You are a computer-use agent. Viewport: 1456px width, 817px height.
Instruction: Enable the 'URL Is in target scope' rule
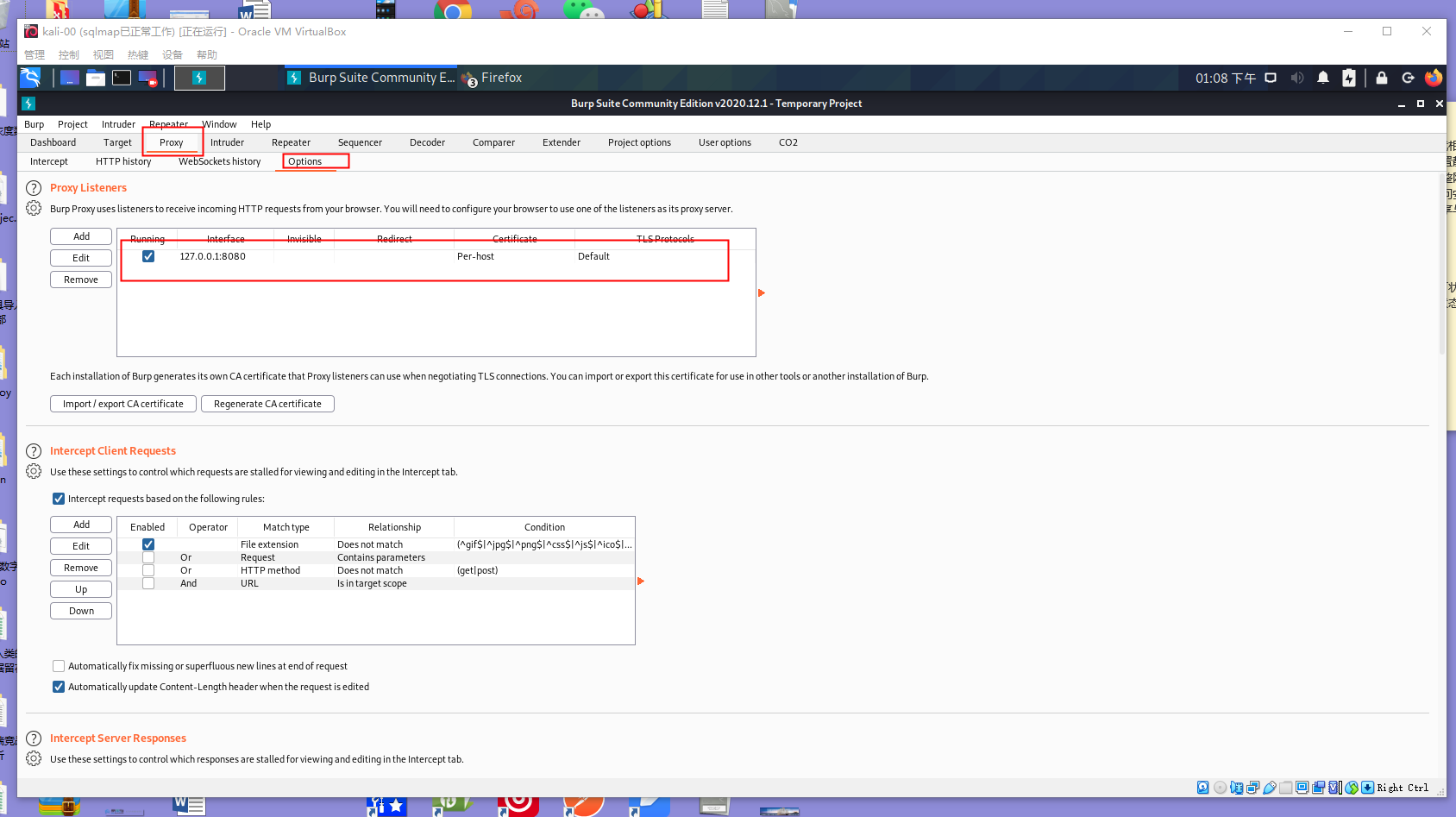(148, 583)
